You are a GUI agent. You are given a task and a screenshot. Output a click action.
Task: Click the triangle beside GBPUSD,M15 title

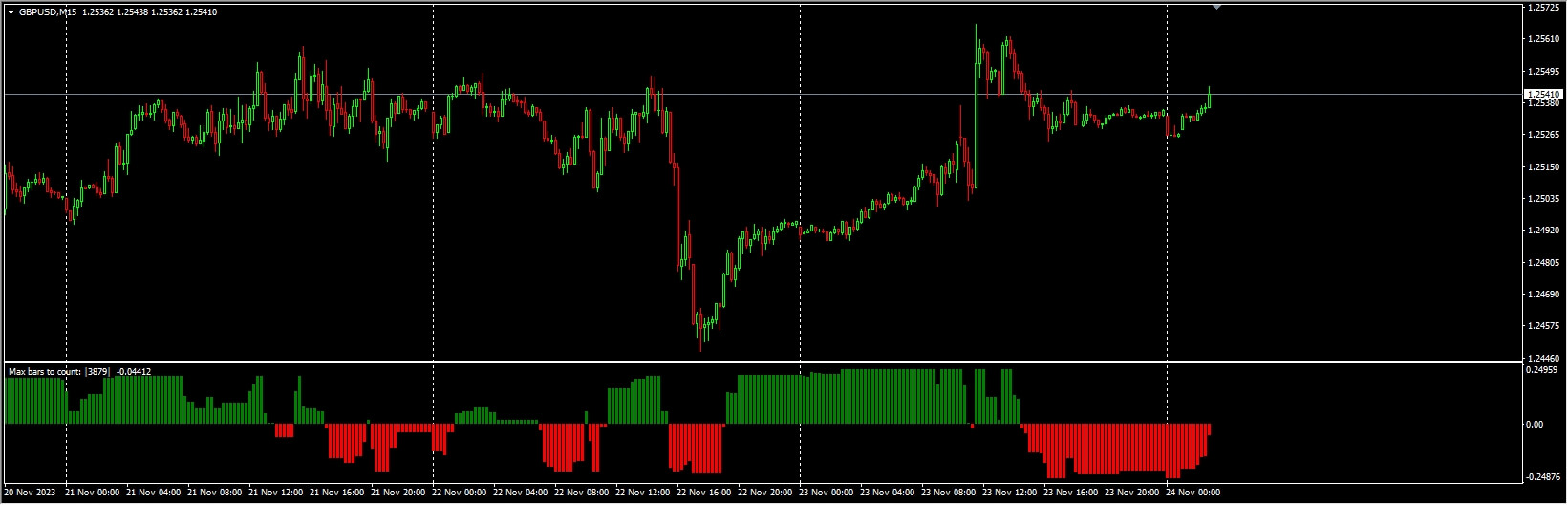click(x=11, y=12)
